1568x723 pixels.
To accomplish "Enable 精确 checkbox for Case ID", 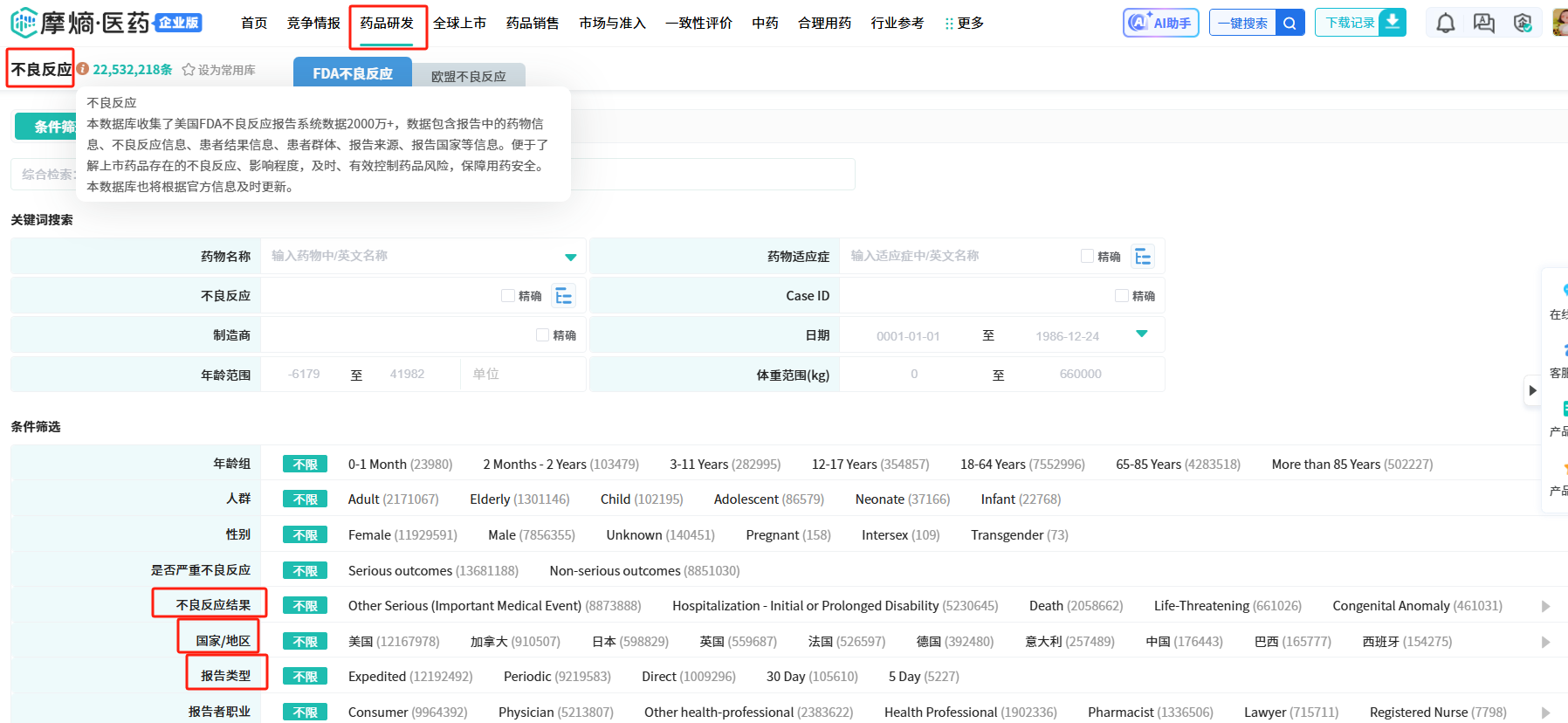I will pyautogui.click(x=1121, y=296).
